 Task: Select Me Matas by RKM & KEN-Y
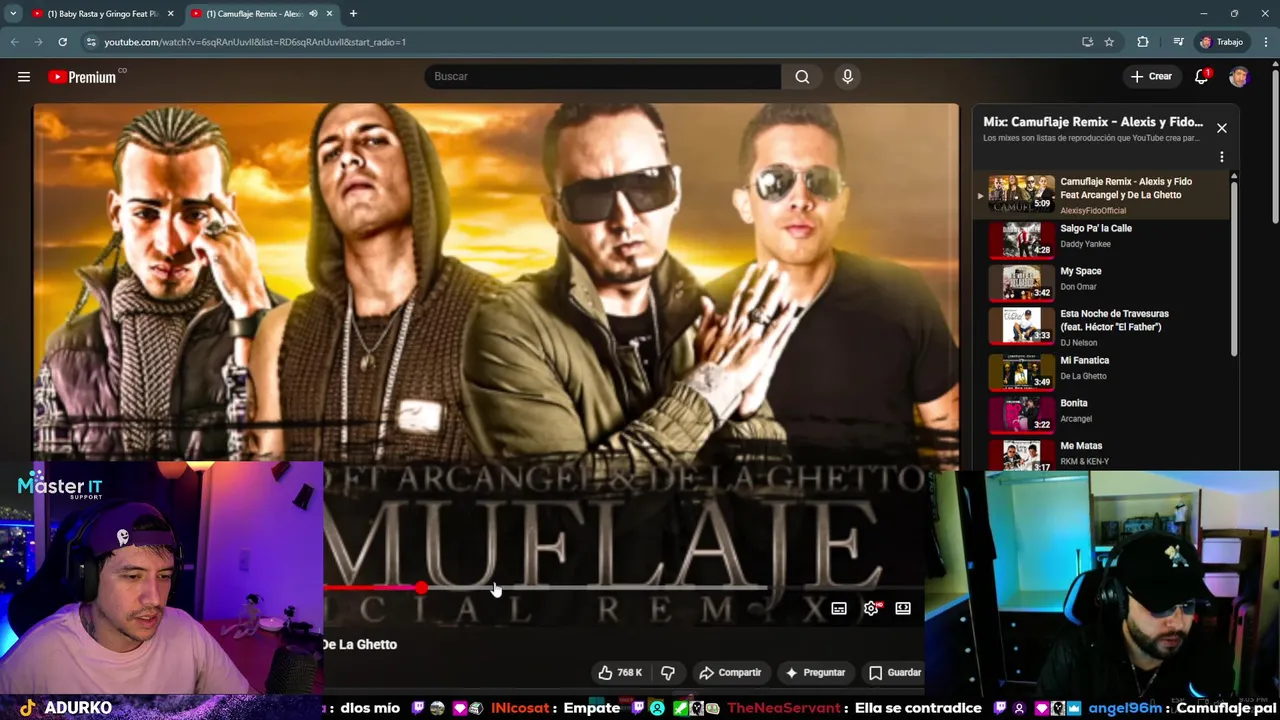click(1101, 453)
